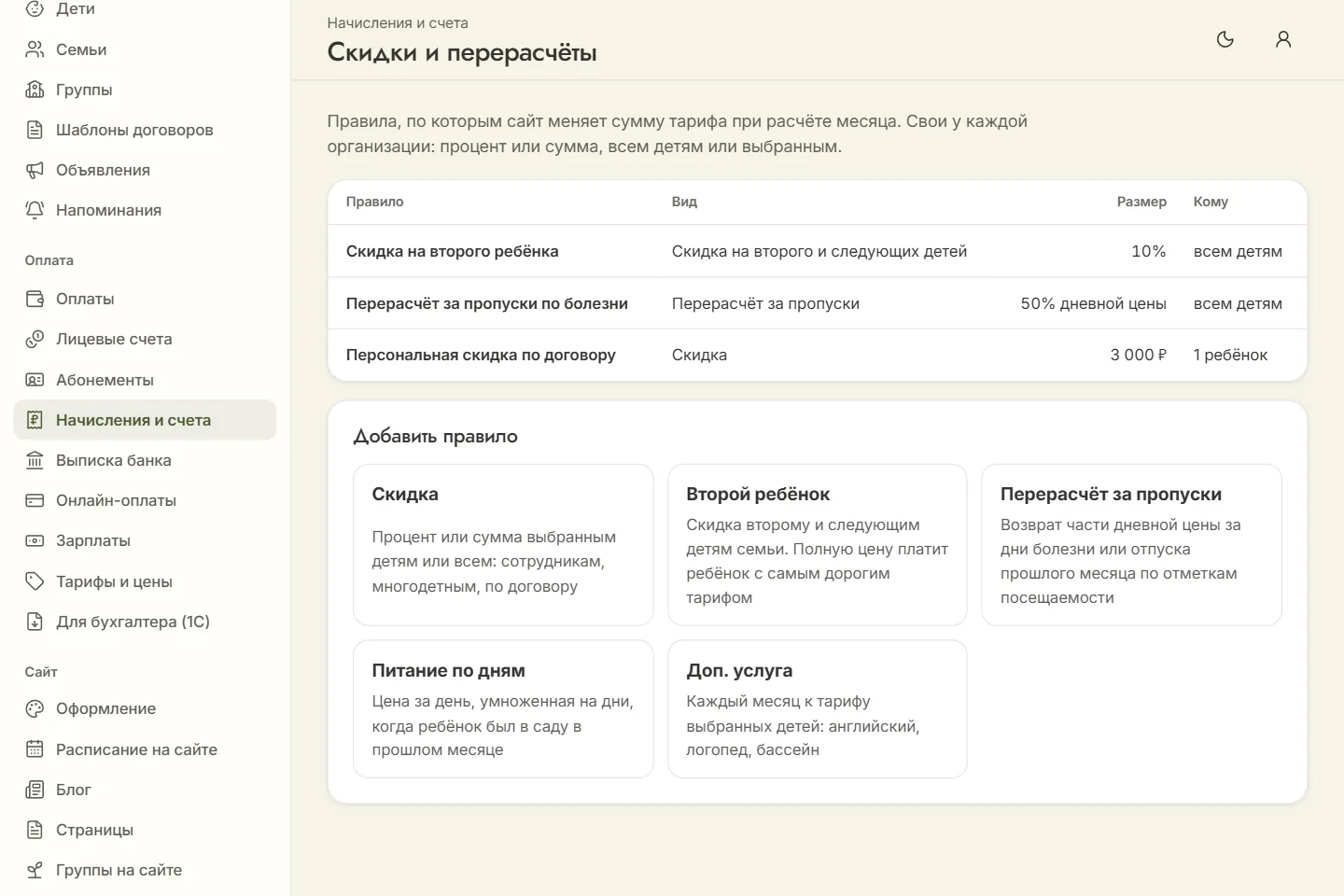Click the Для бухгалтера (1С) file icon
This screenshot has width=1344, height=896.
(x=35, y=622)
